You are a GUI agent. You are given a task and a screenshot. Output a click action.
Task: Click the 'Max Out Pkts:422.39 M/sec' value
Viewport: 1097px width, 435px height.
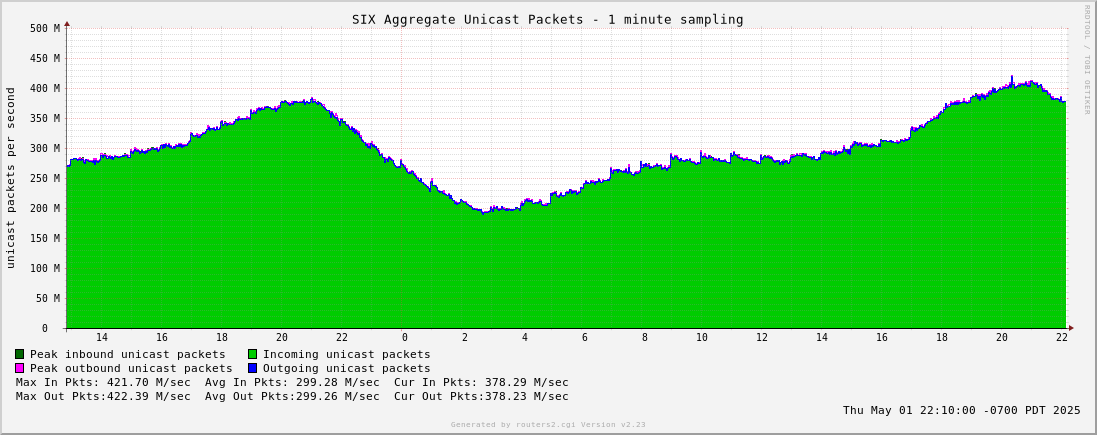[103, 396]
